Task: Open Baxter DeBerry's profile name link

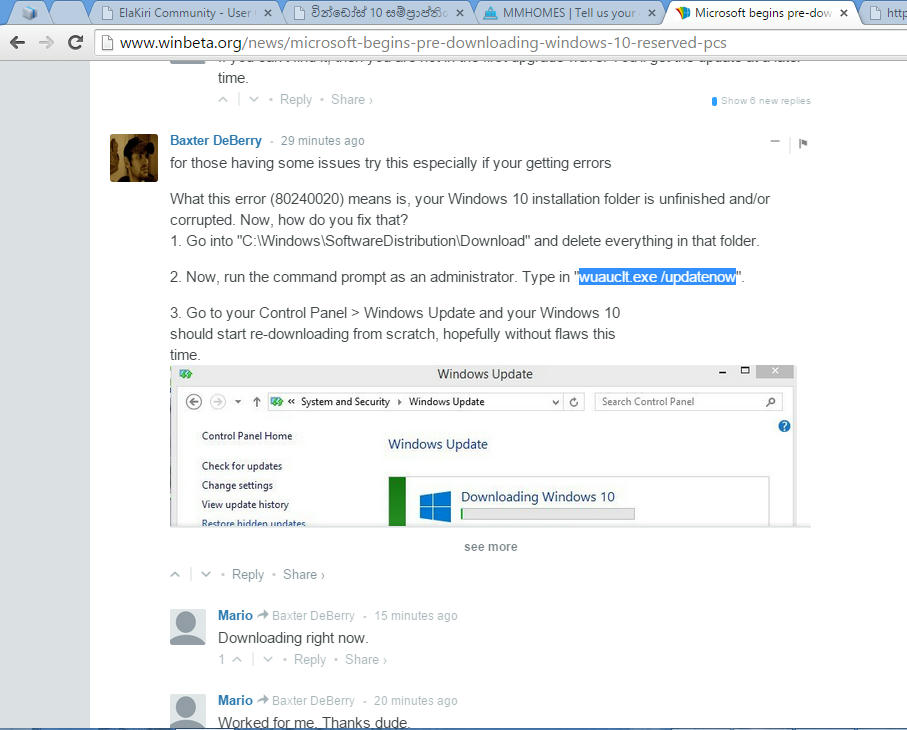Action: [x=216, y=141]
